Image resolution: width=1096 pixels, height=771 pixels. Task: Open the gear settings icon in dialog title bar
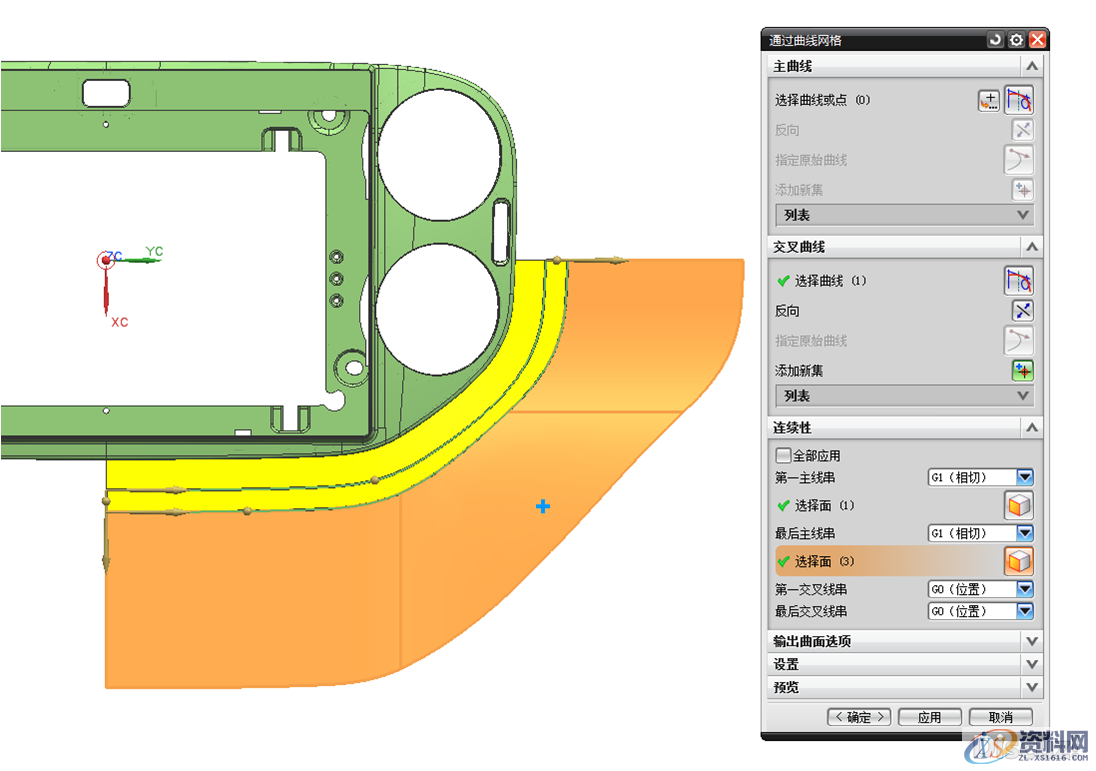(x=1016, y=40)
